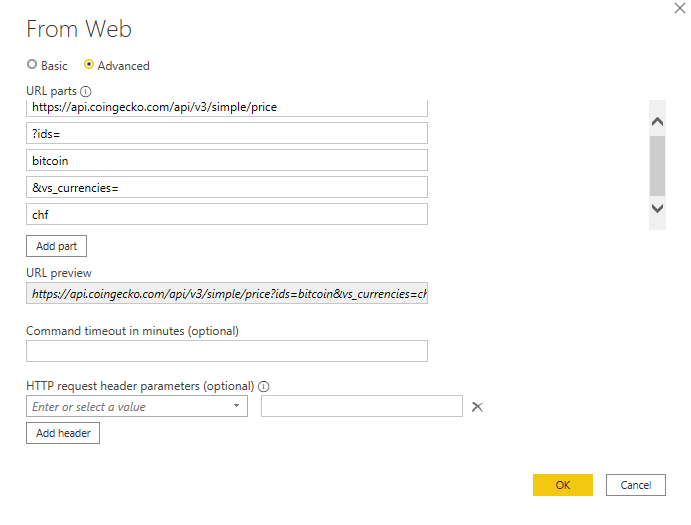Screen dimensions: 691x525
Task: Click the &vs_currencies= URL part field
Action: pos(227,187)
